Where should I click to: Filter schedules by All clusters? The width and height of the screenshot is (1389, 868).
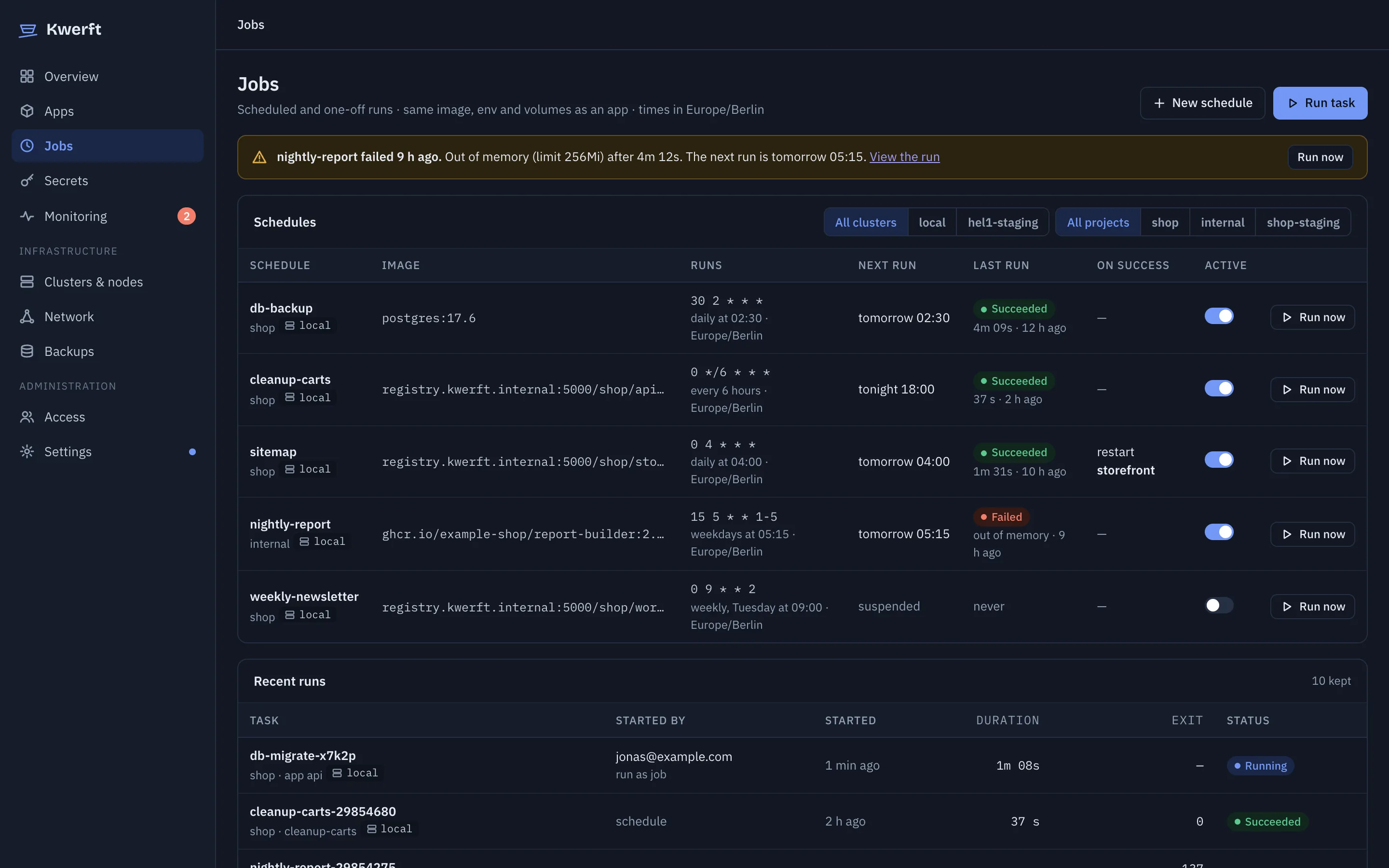point(866,222)
